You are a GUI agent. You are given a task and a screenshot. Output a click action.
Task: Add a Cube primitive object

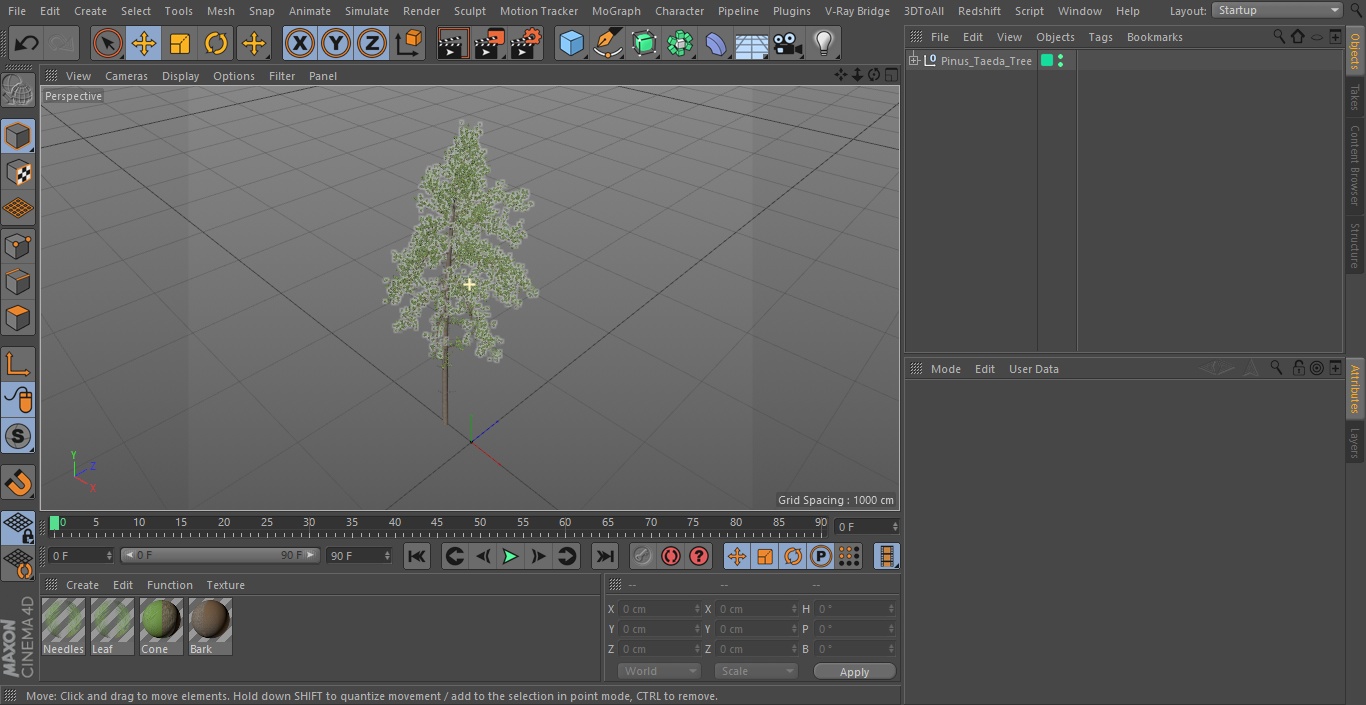571,43
